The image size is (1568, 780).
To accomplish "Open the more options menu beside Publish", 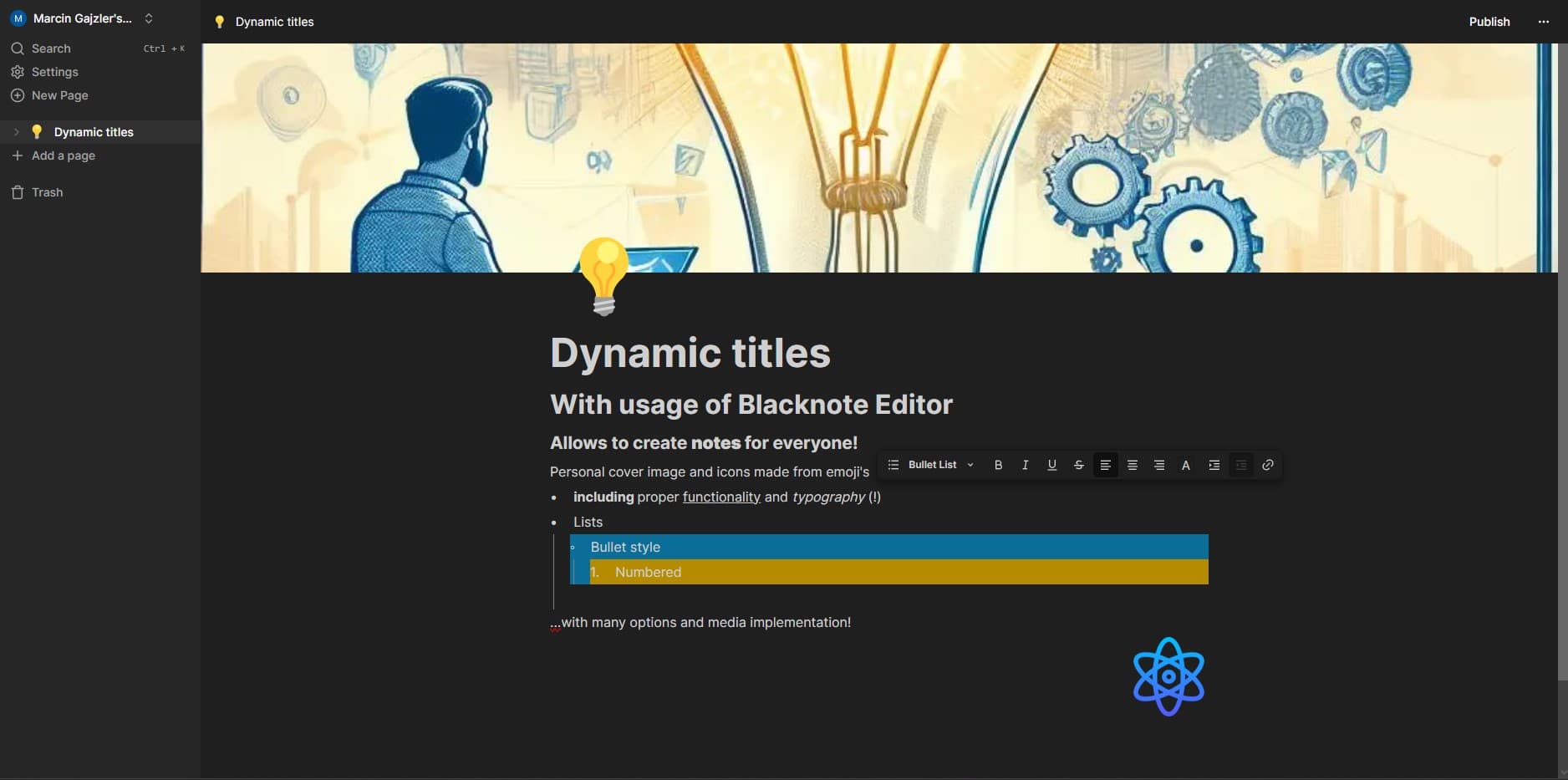I will [1543, 22].
